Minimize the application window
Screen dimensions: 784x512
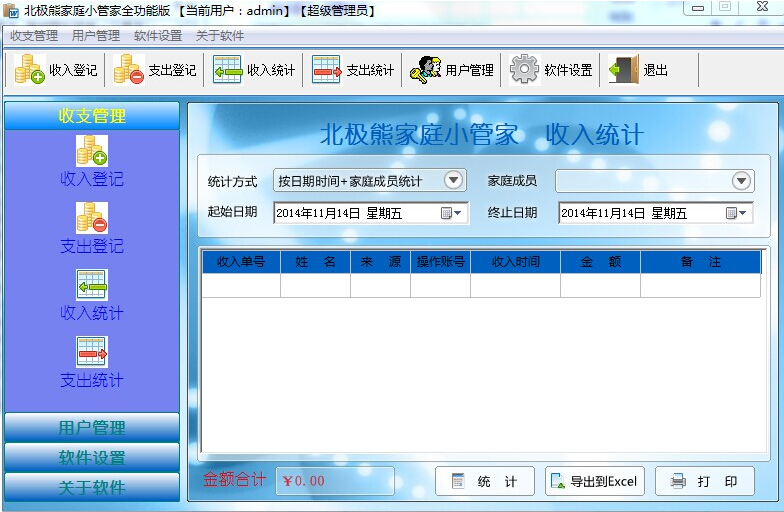698,8
